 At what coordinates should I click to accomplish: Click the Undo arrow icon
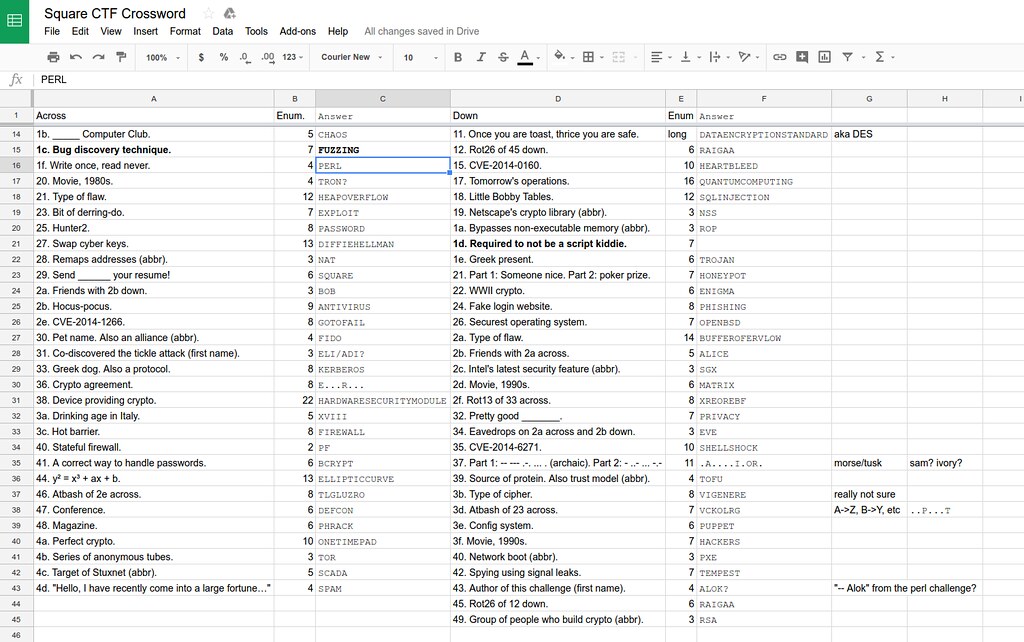tap(76, 57)
